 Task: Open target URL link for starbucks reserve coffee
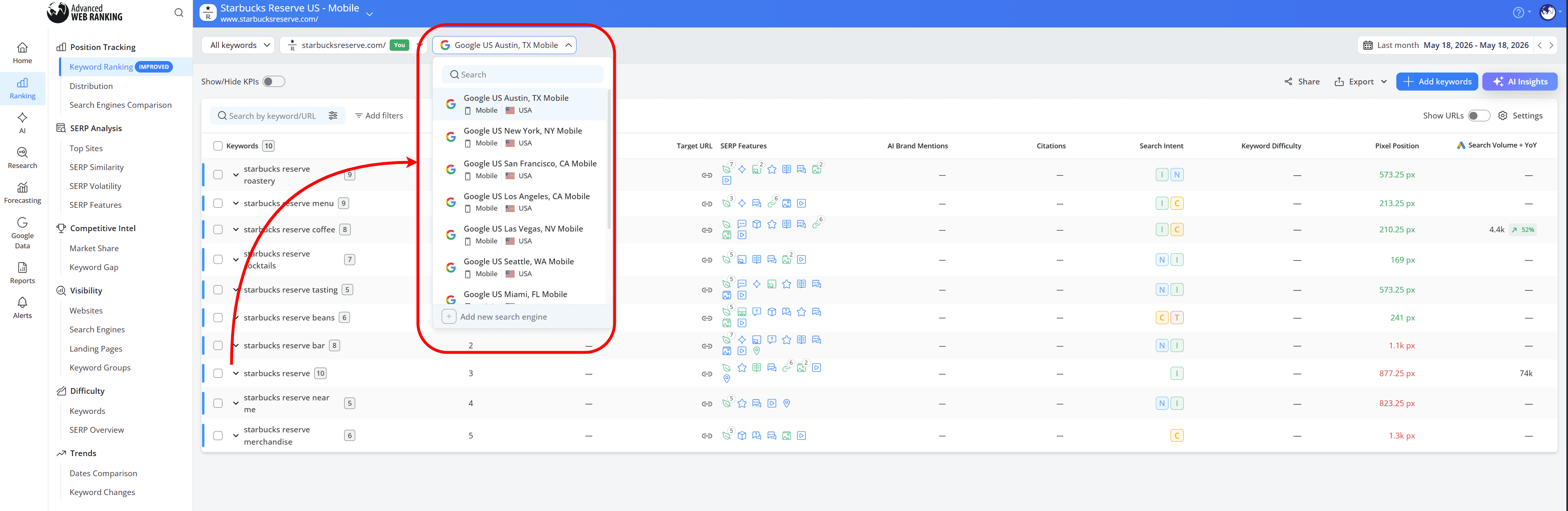pyautogui.click(x=707, y=230)
